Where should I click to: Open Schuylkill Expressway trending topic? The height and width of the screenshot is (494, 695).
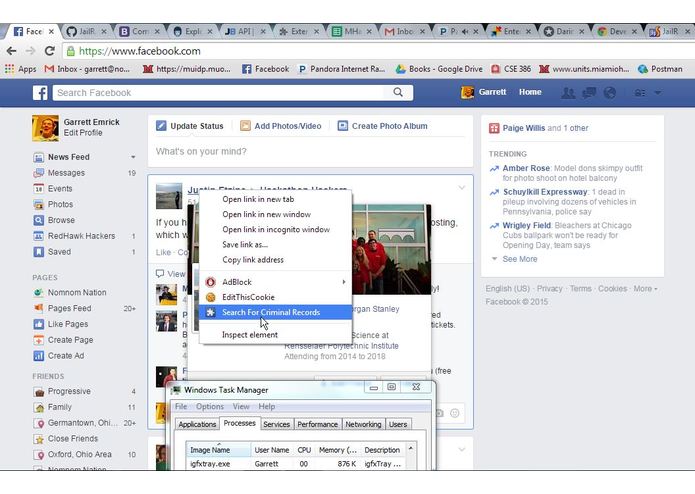pyautogui.click(x=545, y=192)
